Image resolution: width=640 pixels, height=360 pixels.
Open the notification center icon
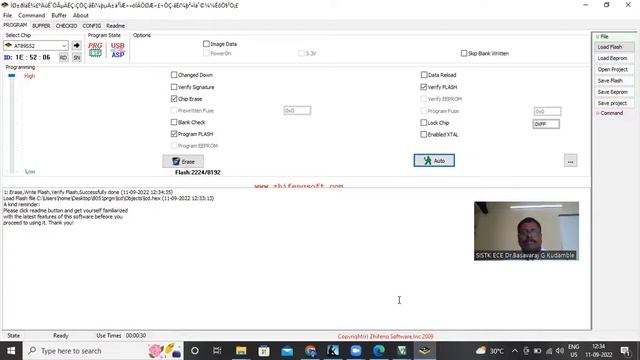tap(625, 351)
